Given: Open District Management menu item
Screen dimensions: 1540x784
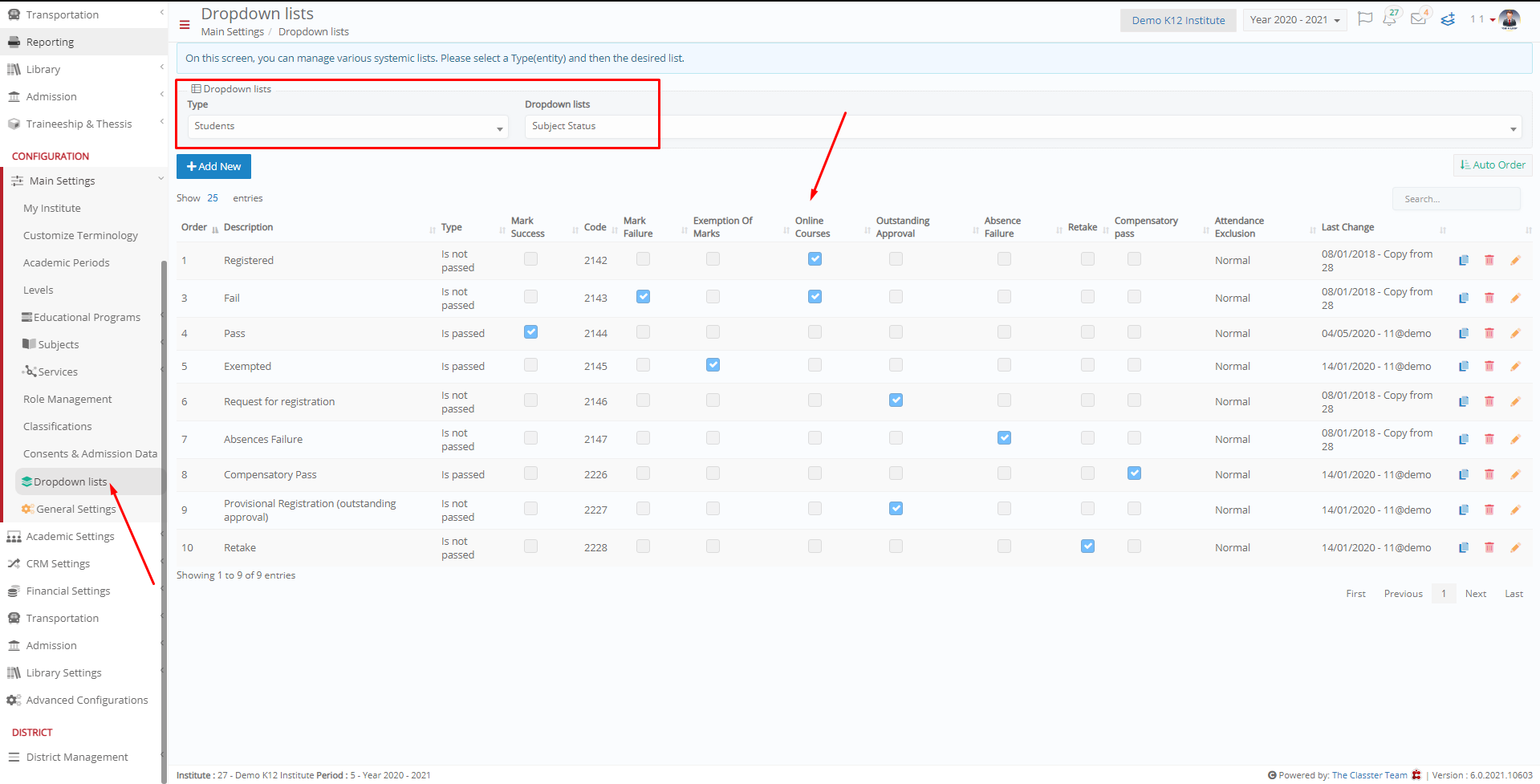Looking at the screenshot, I should 77,757.
